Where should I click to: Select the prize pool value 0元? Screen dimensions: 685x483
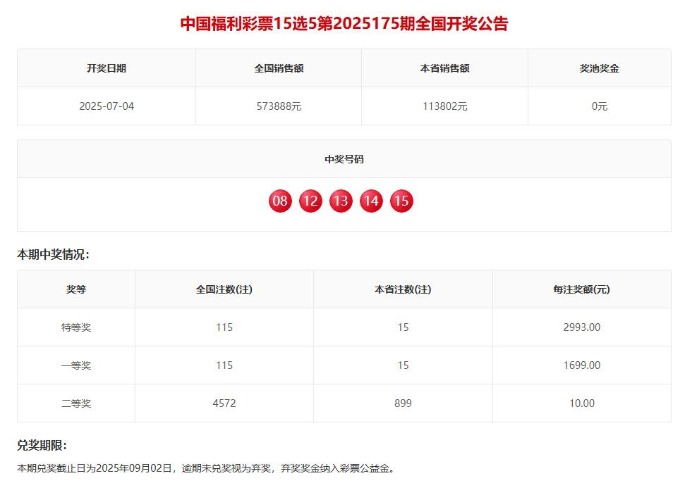pos(599,106)
